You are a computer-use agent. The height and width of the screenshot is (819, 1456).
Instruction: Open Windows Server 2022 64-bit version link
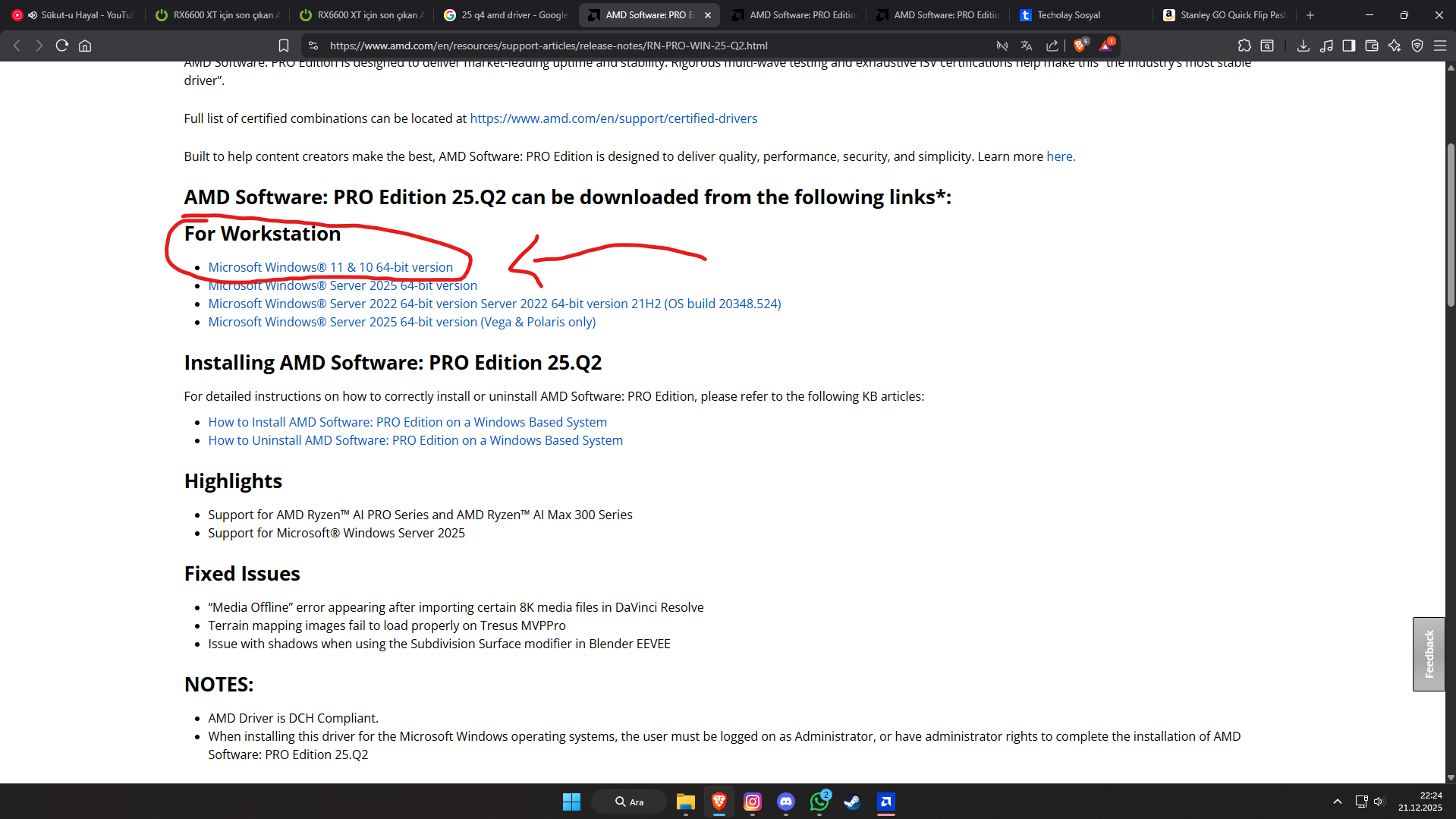(495, 304)
